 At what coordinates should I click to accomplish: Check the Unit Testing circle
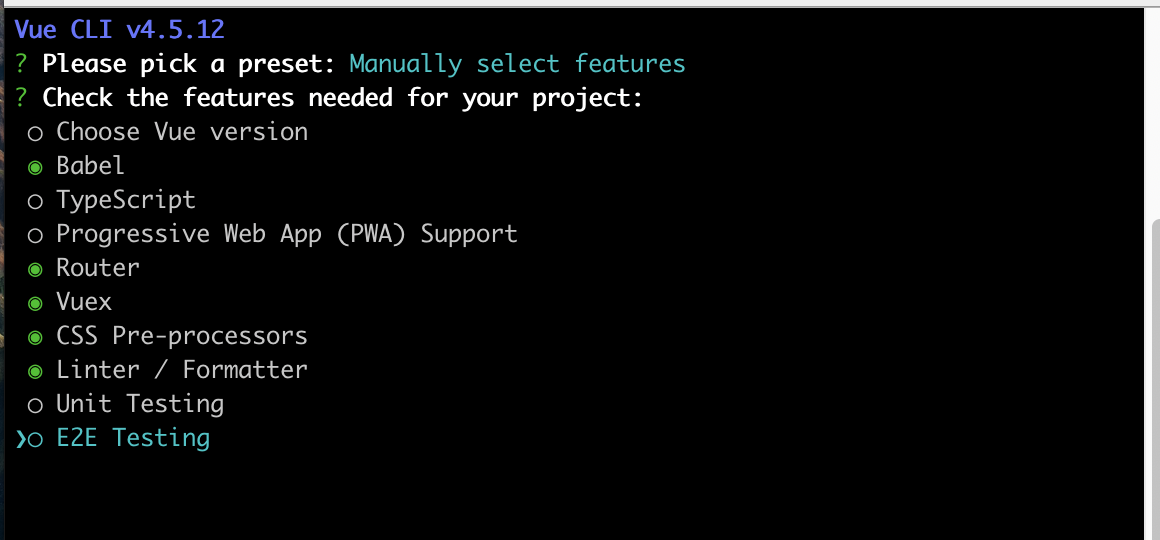tap(35, 406)
